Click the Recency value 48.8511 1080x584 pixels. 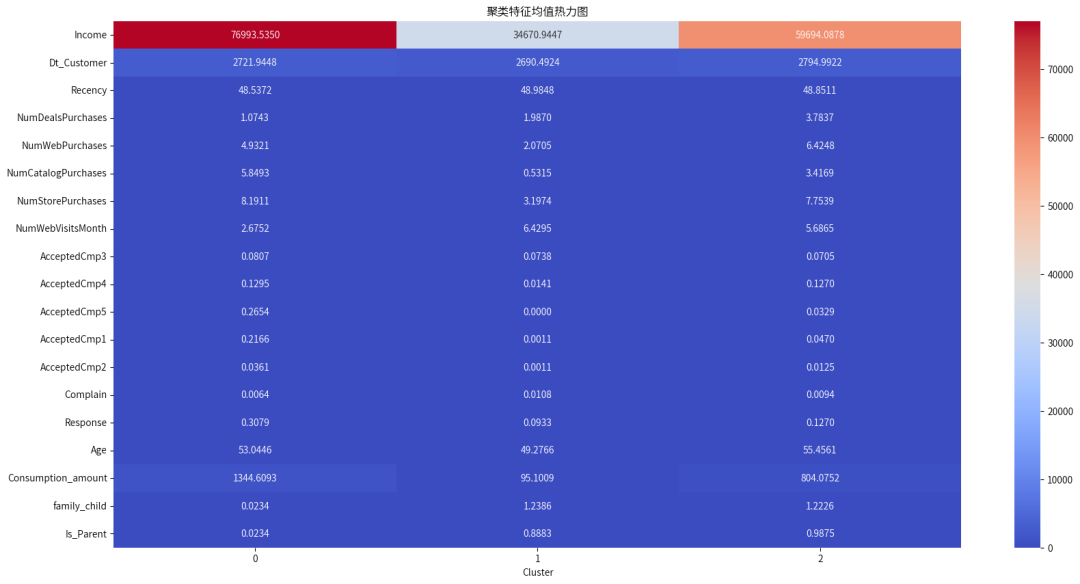(820, 90)
